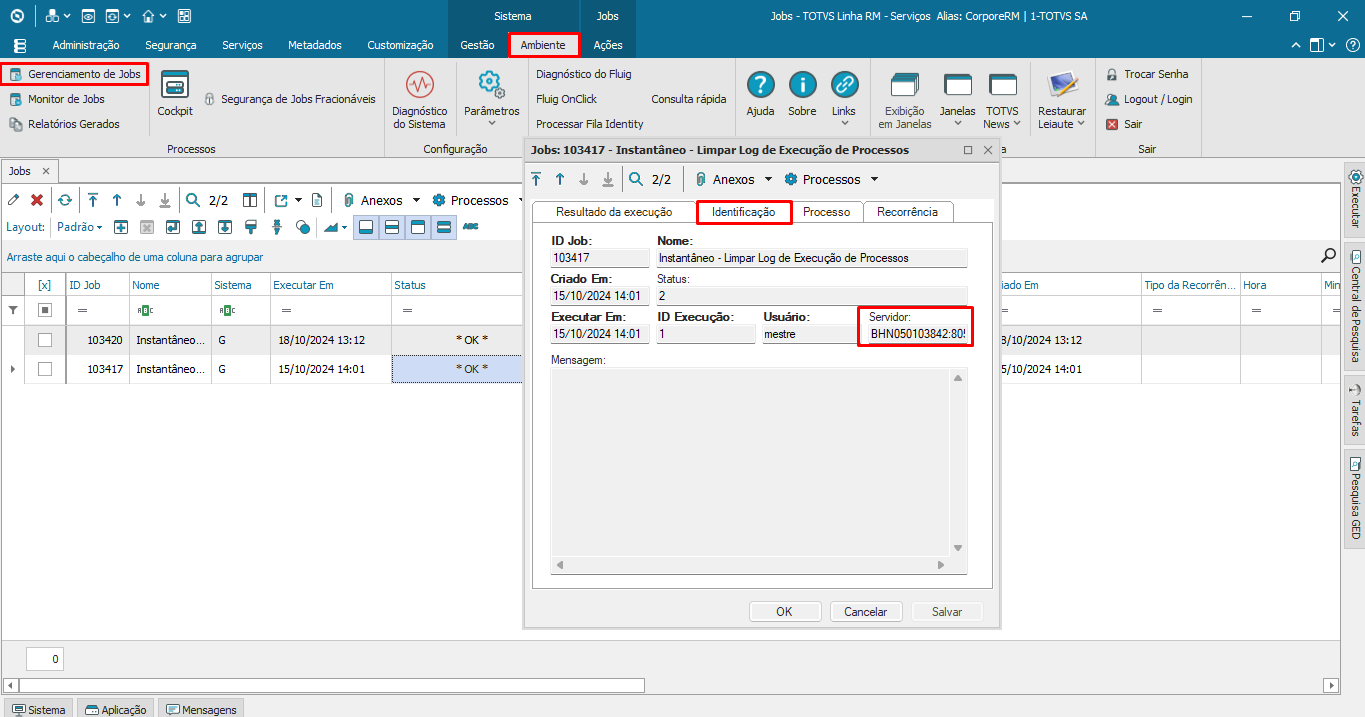Expand Processos dropdown in the dialog toolbar

click(874, 179)
